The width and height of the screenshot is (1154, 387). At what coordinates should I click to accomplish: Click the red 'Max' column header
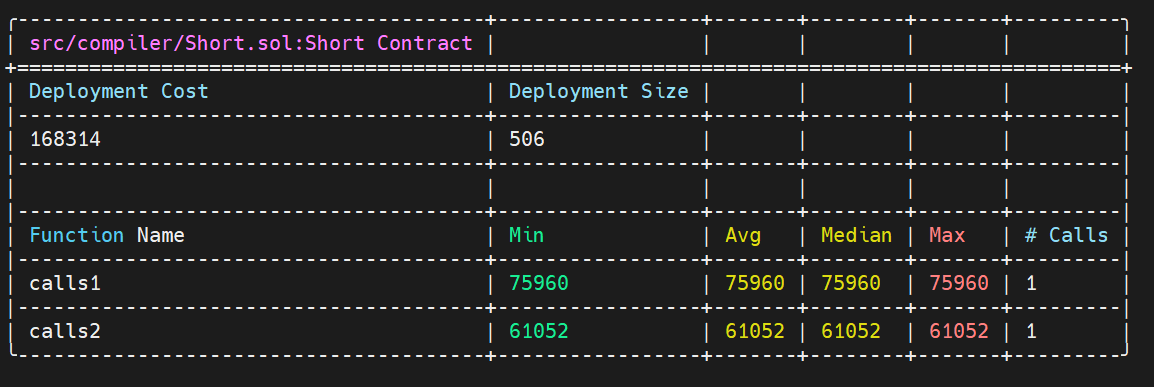[947, 235]
